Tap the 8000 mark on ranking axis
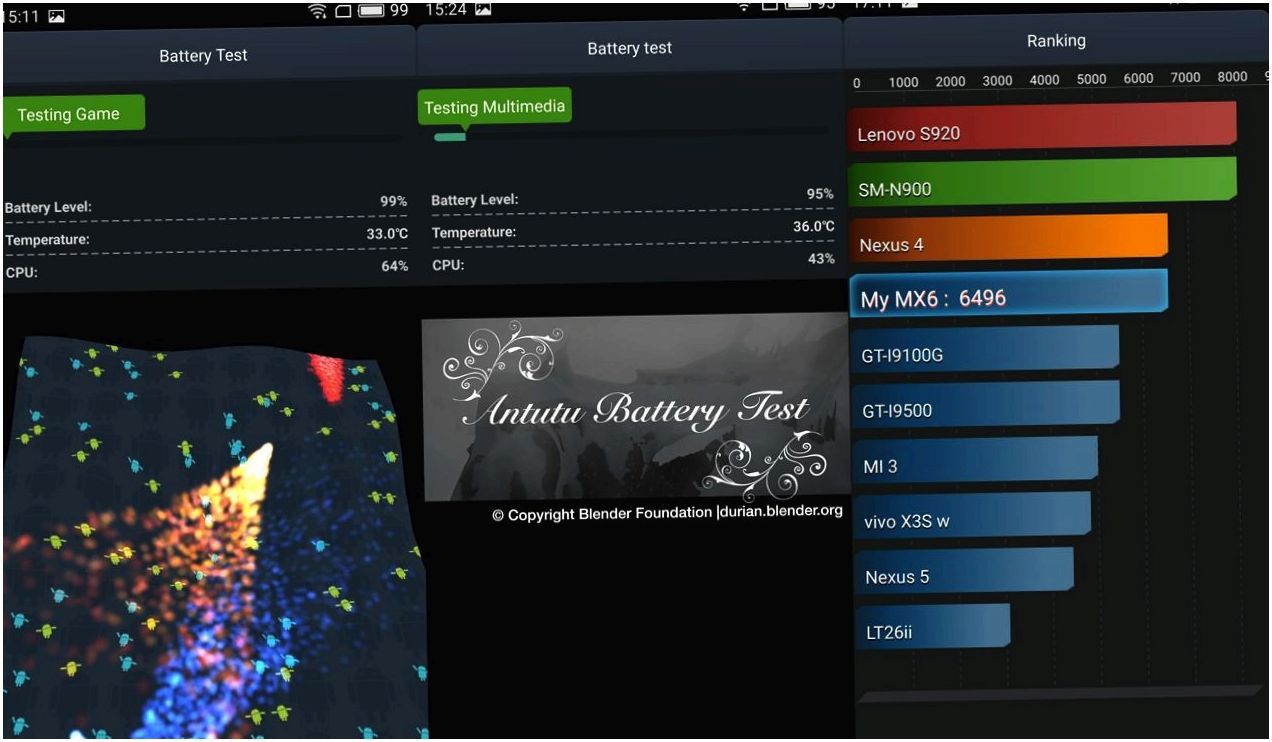1272x742 pixels. [x=1232, y=77]
